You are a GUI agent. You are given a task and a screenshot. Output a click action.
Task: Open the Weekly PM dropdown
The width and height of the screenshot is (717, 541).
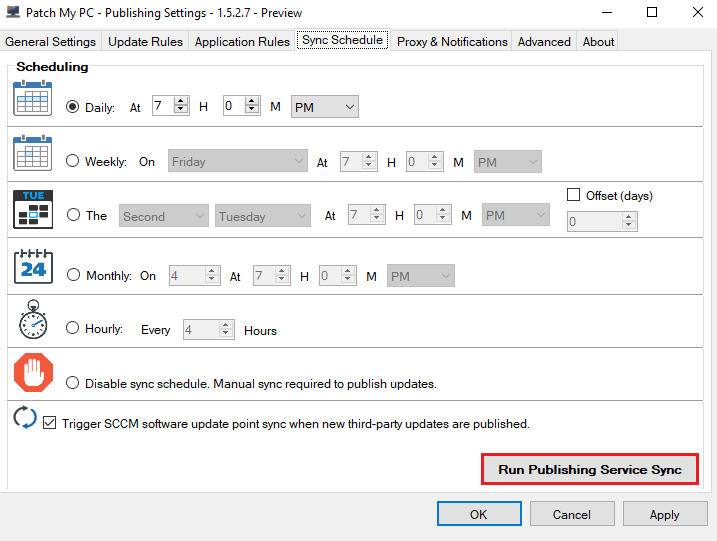click(x=508, y=162)
